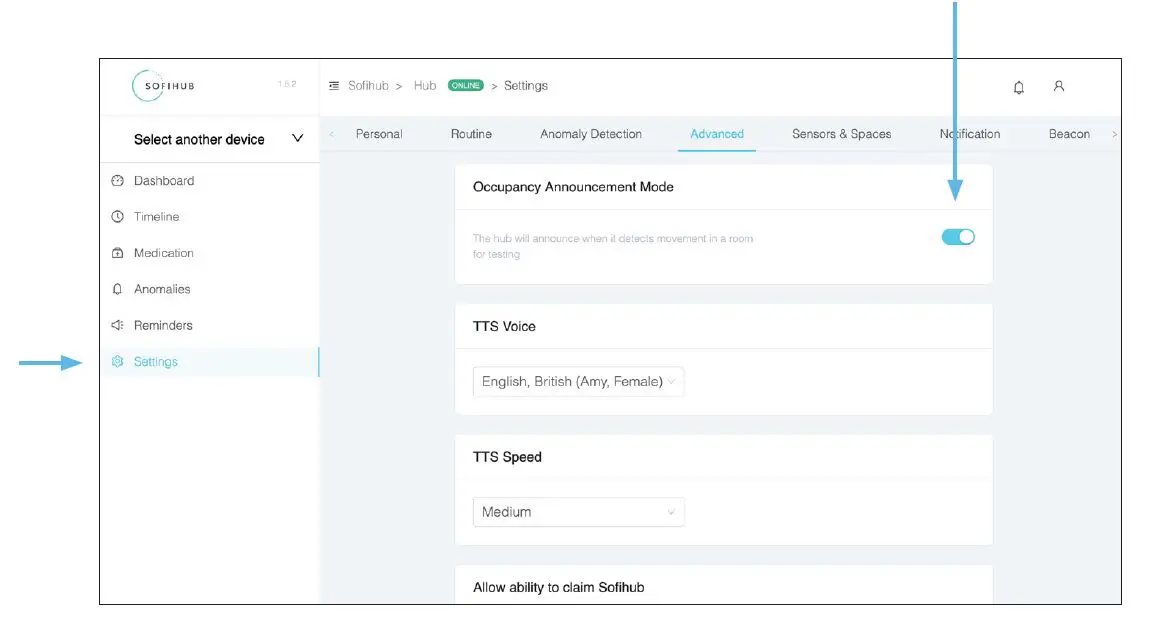Image resolution: width=1154 pixels, height=626 pixels.
Task: Open the user profile icon
Action: [1058, 86]
